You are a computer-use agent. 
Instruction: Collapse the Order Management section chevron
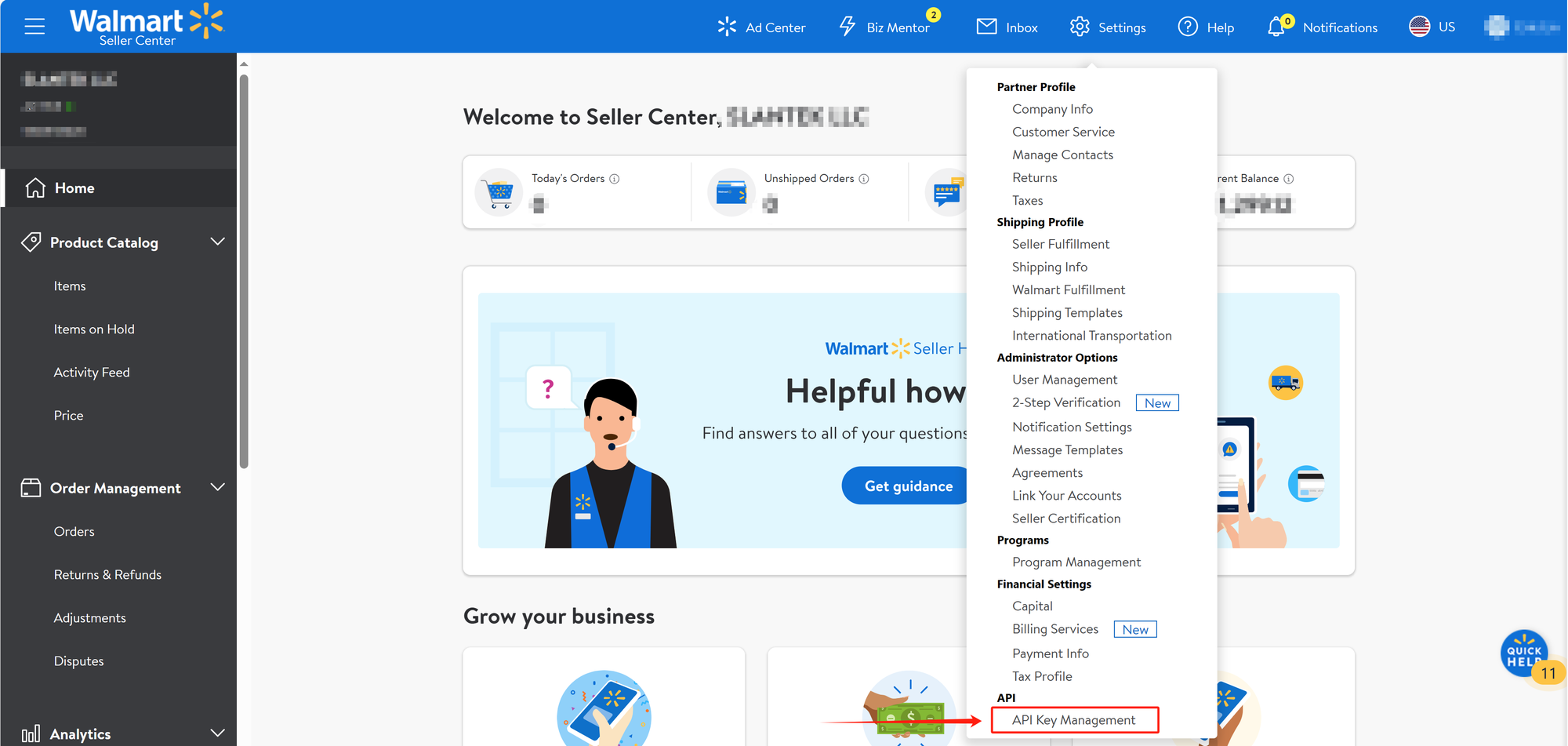click(x=218, y=487)
